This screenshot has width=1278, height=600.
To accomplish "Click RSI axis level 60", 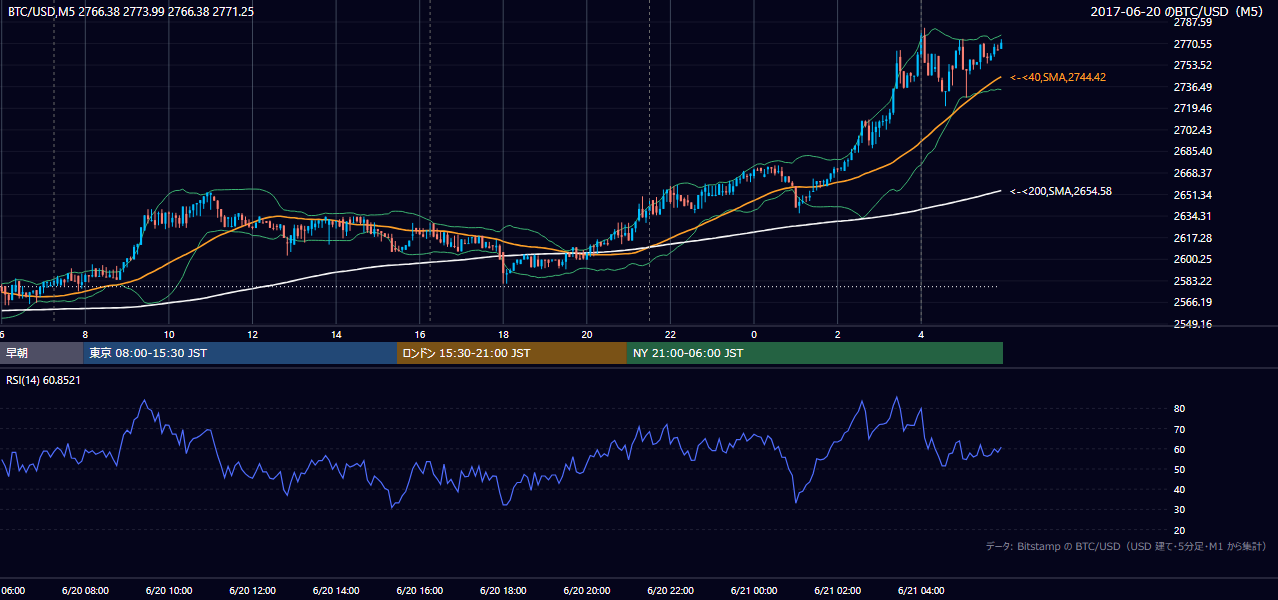I will (1179, 449).
